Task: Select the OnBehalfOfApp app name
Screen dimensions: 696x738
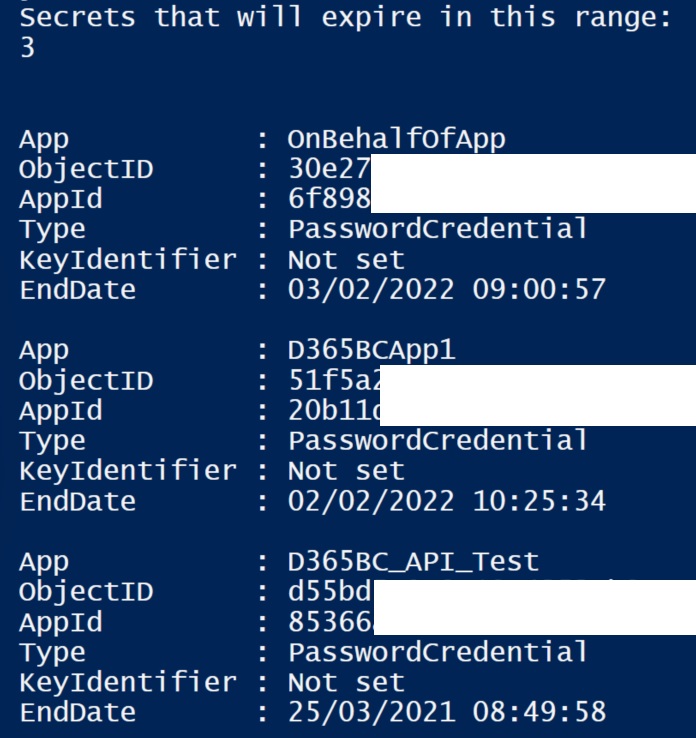Action: point(396,139)
